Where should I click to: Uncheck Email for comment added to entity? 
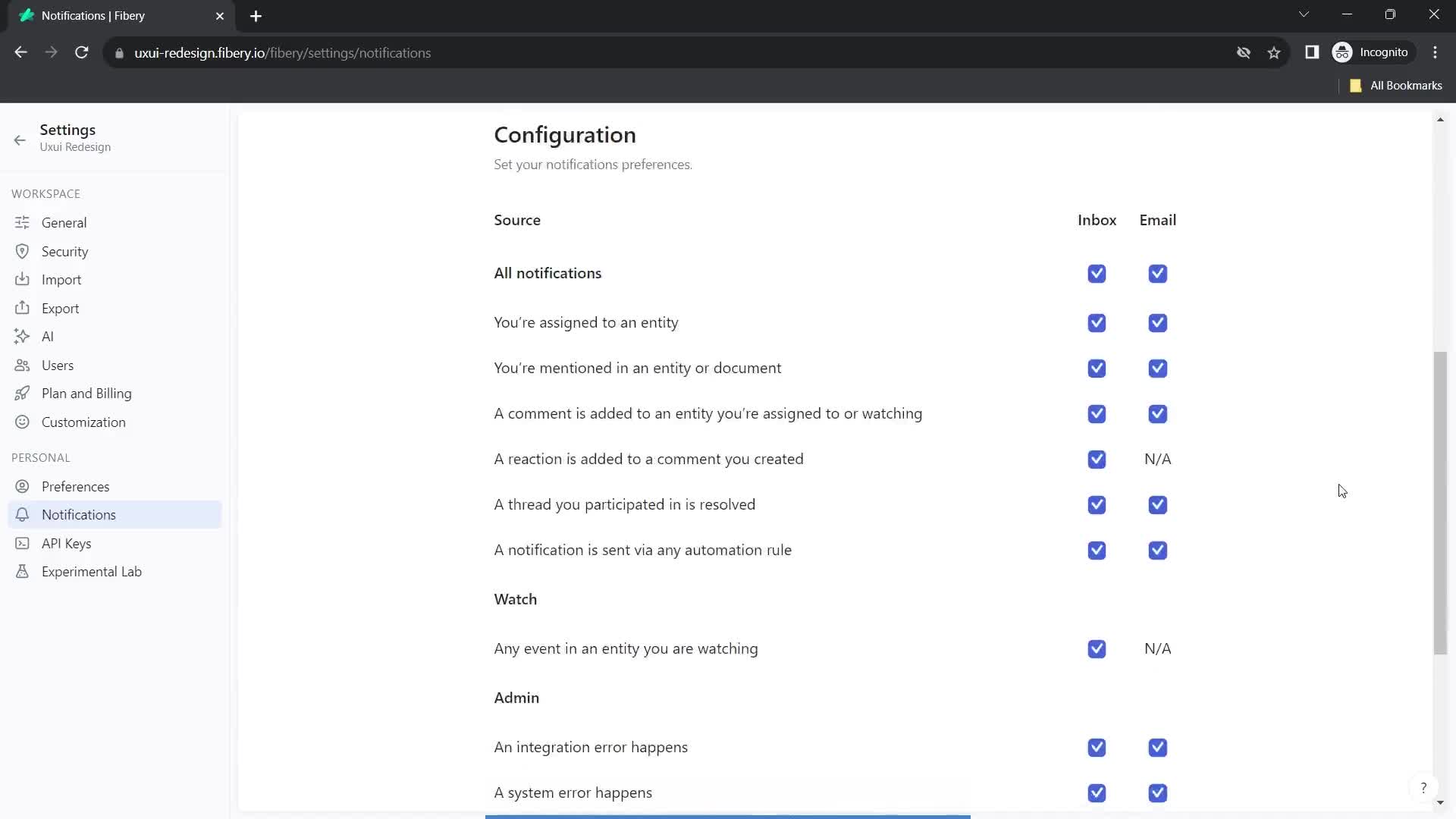(1157, 413)
